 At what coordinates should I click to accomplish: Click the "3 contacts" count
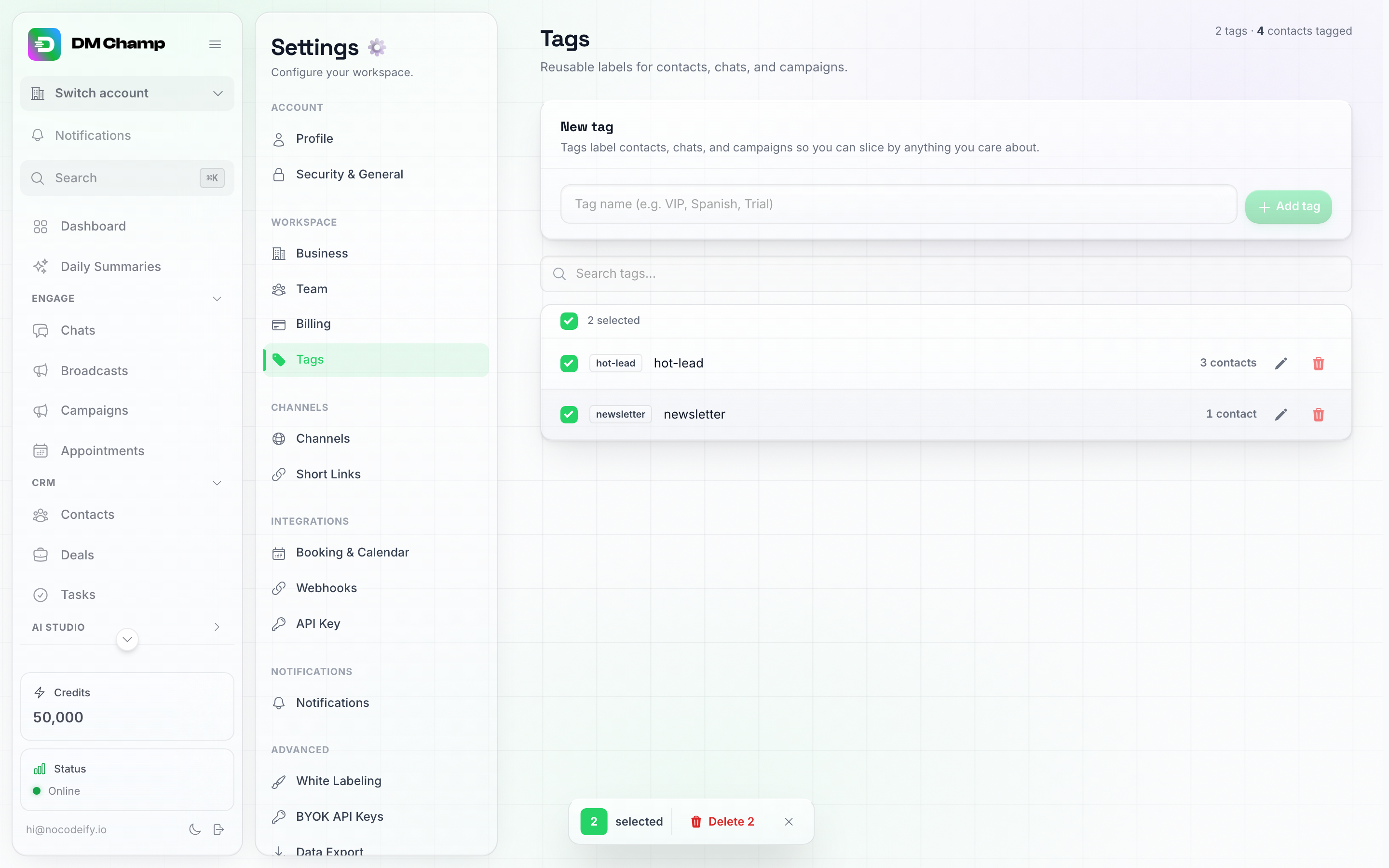point(1228,363)
